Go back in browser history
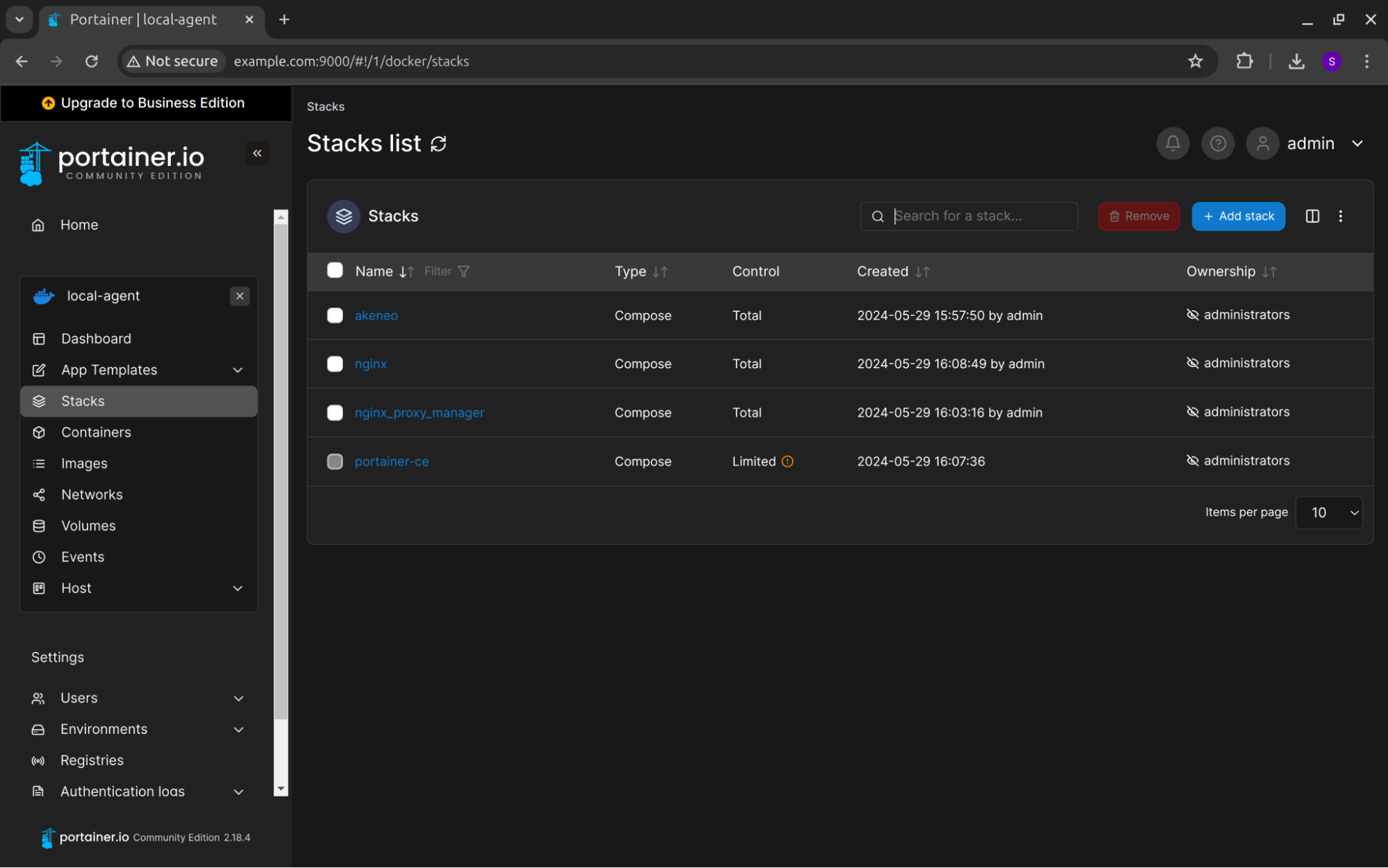 (22, 61)
